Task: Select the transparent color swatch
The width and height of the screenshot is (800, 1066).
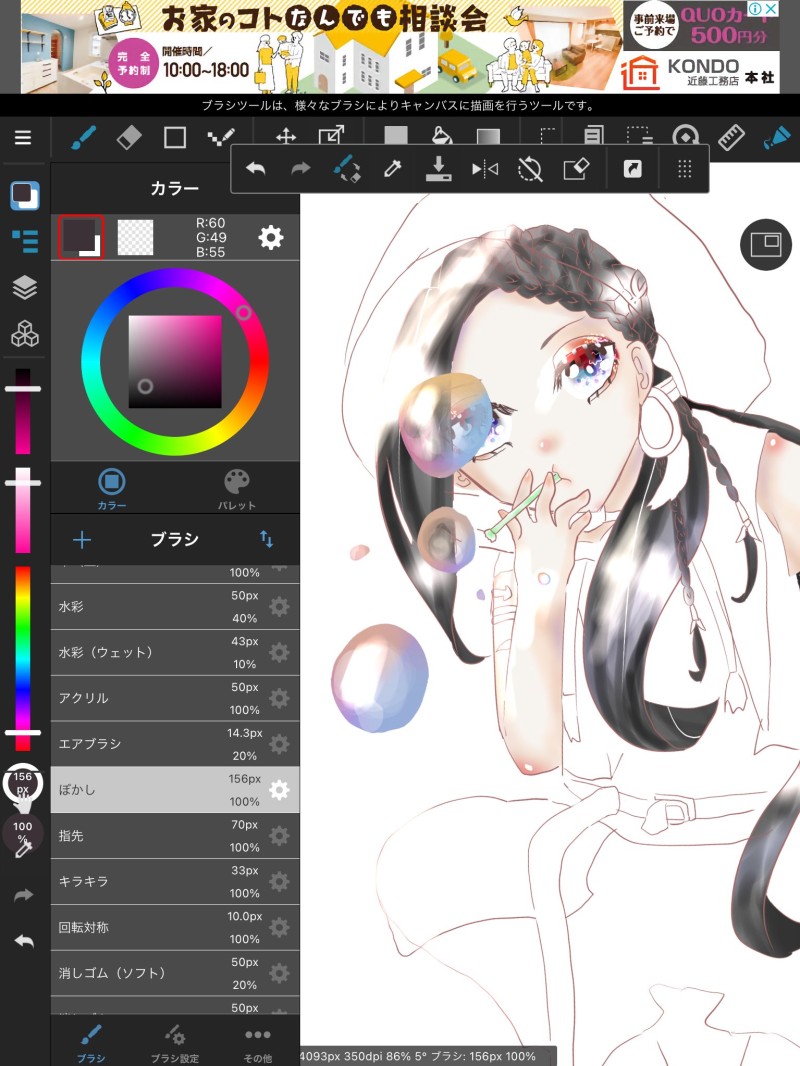Action: 135,237
